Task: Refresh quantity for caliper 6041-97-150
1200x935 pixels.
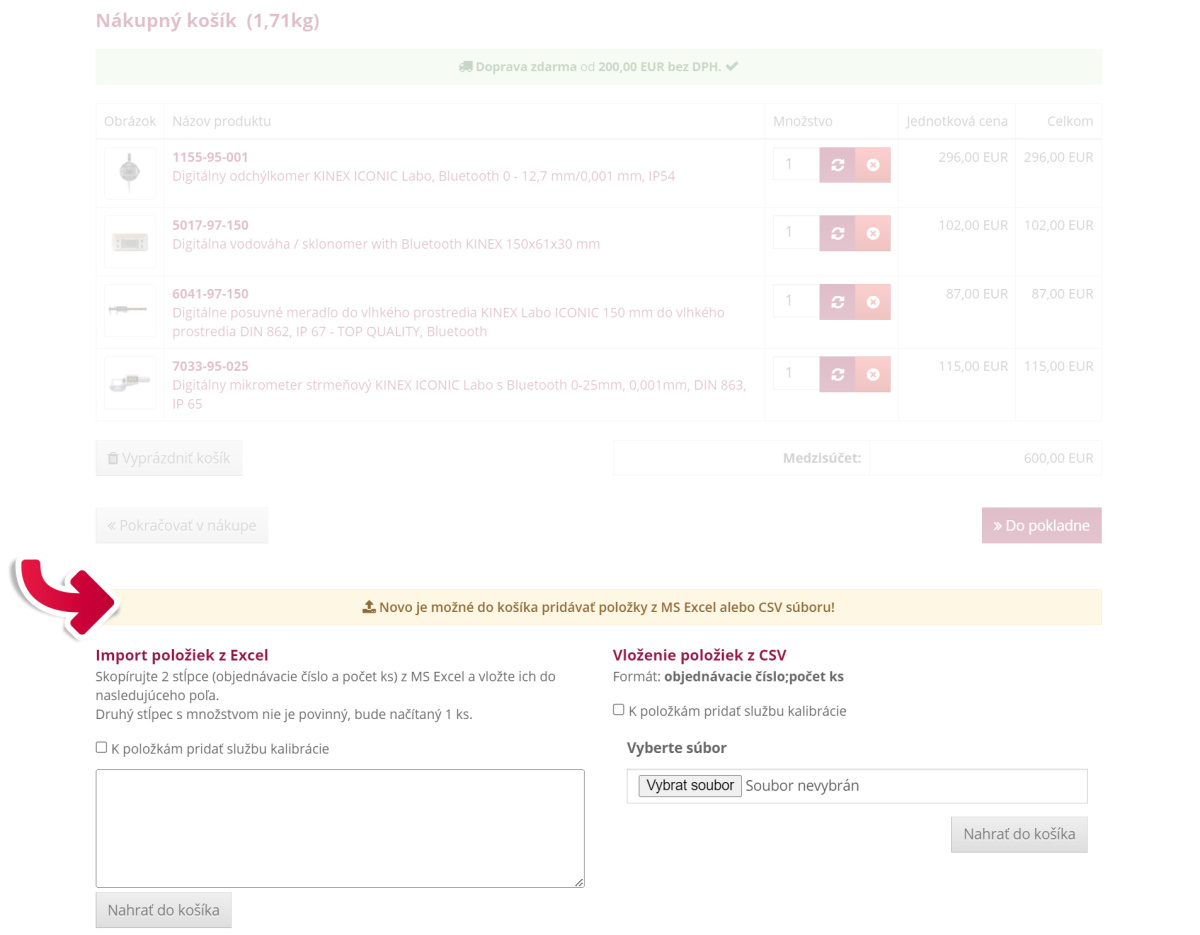Action: (837, 302)
